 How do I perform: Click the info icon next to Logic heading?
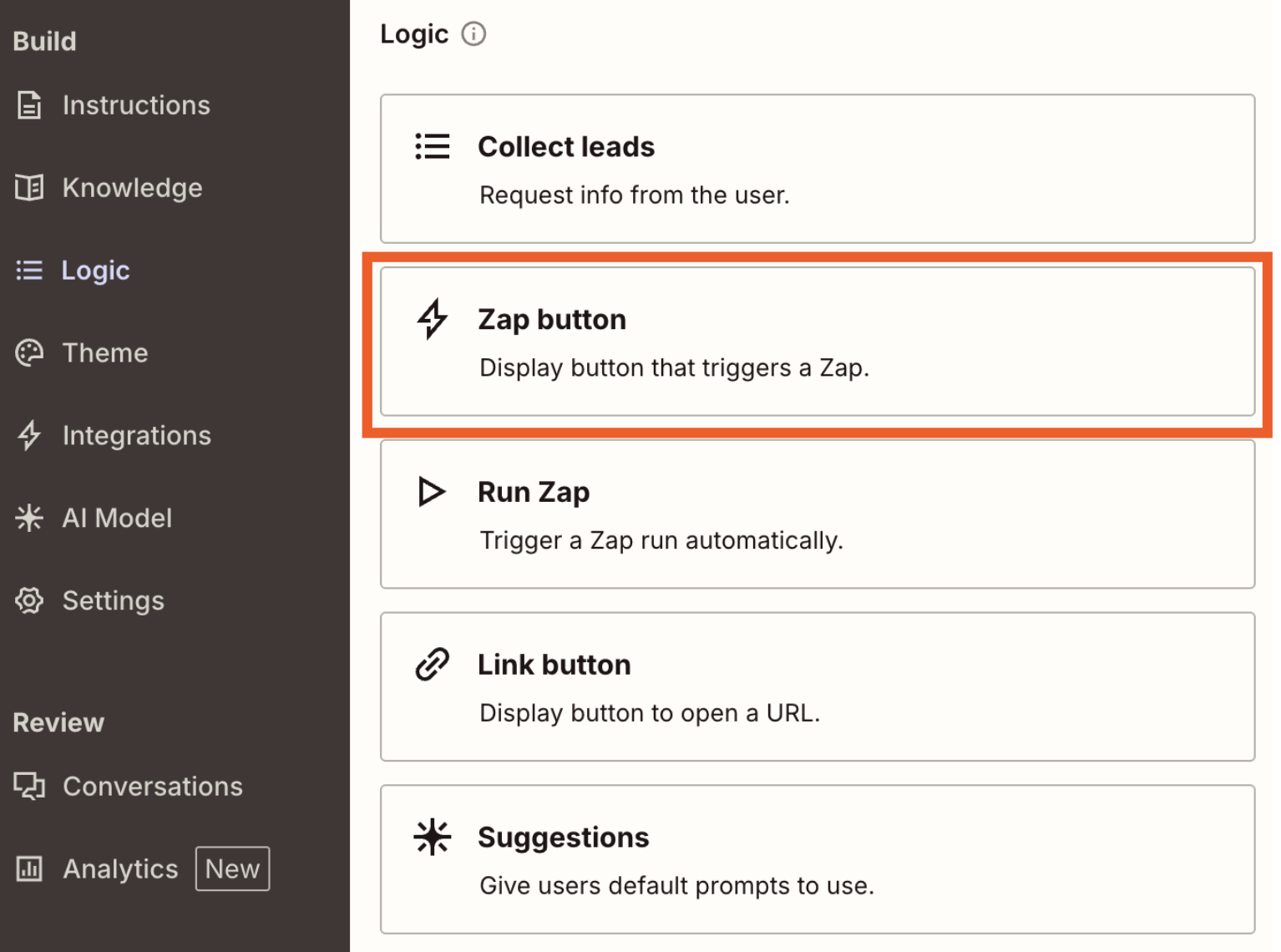pyautogui.click(x=473, y=34)
